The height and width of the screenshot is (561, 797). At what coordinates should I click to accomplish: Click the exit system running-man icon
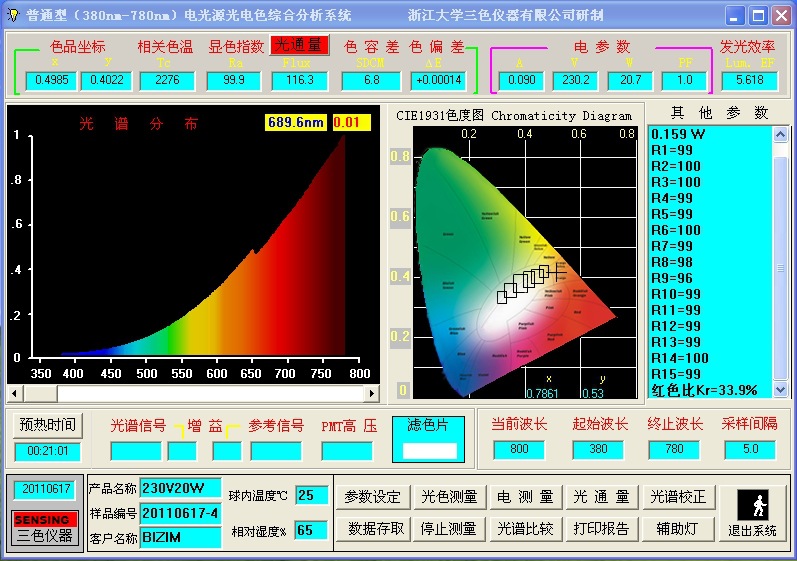click(753, 505)
